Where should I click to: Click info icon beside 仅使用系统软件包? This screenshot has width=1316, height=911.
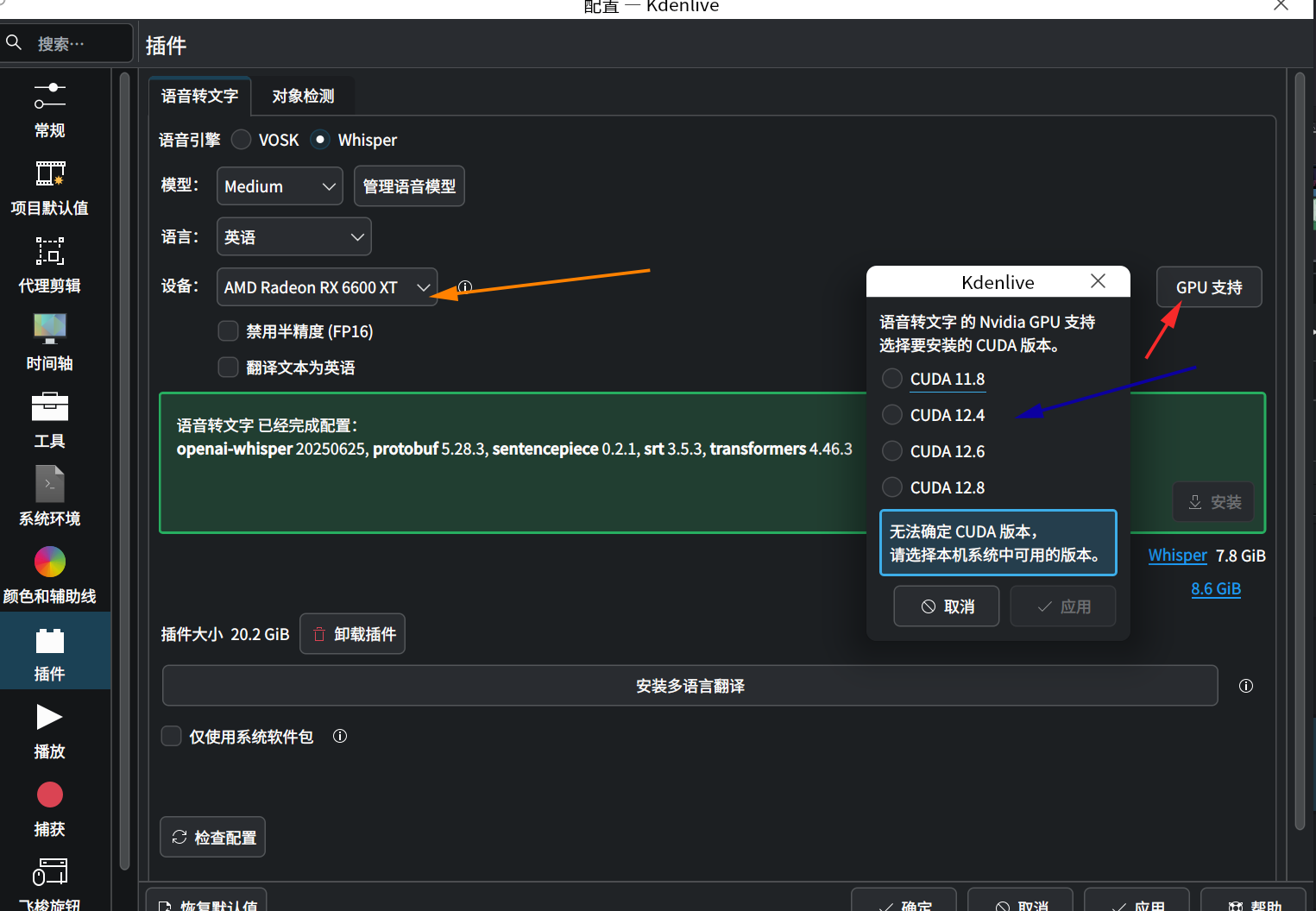pos(340,736)
